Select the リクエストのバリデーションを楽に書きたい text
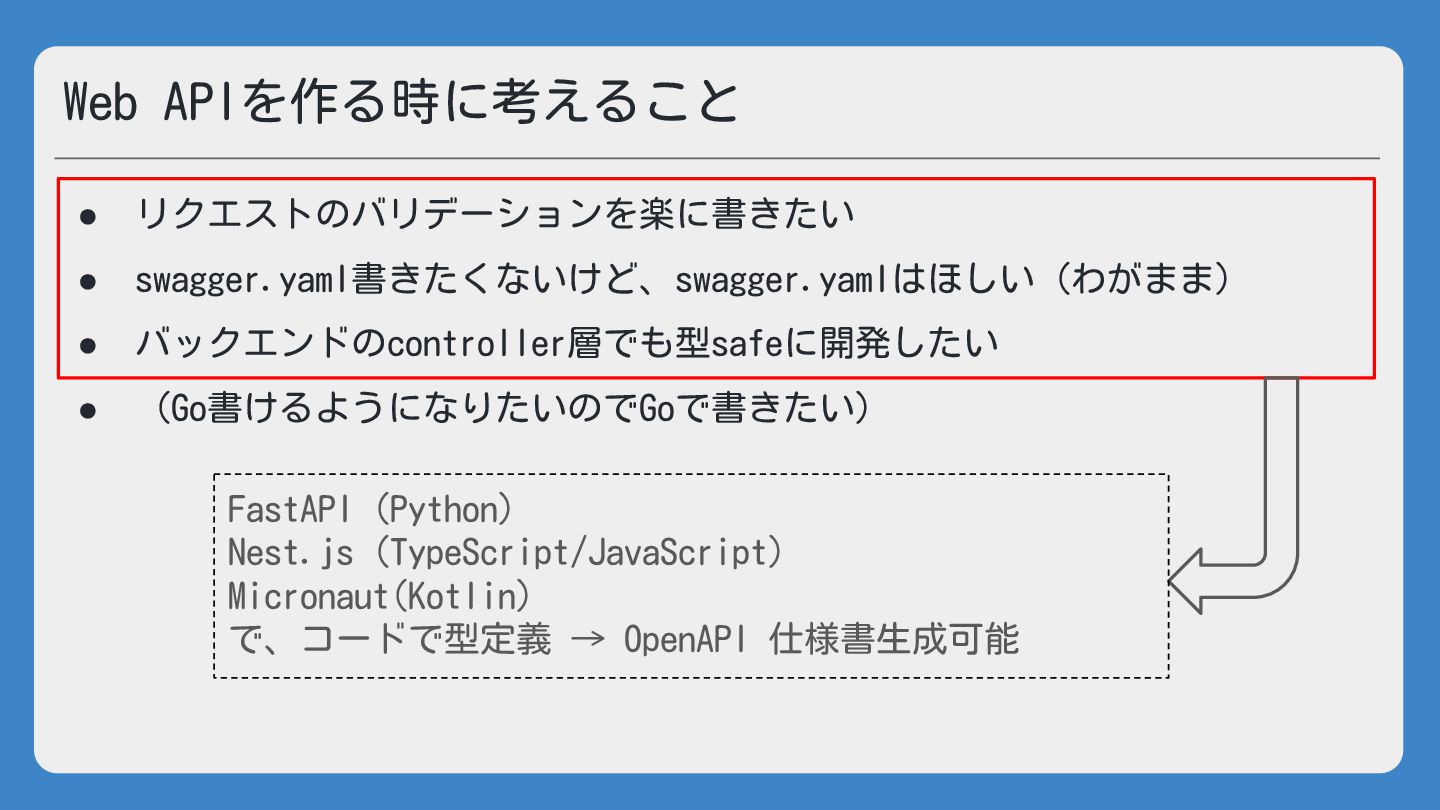The height and width of the screenshot is (810, 1440). 495,215
